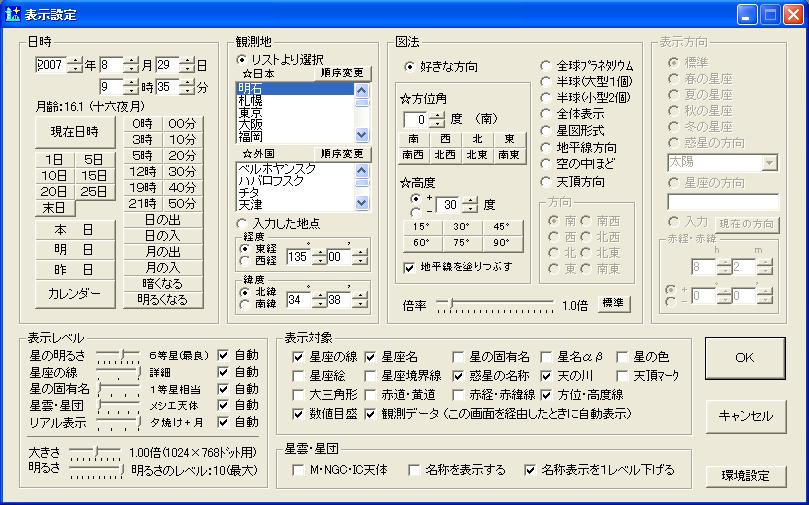Select 全球プラネタリウム projection option
The height and width of the screenshot is (505, 809).
point(546,66)
